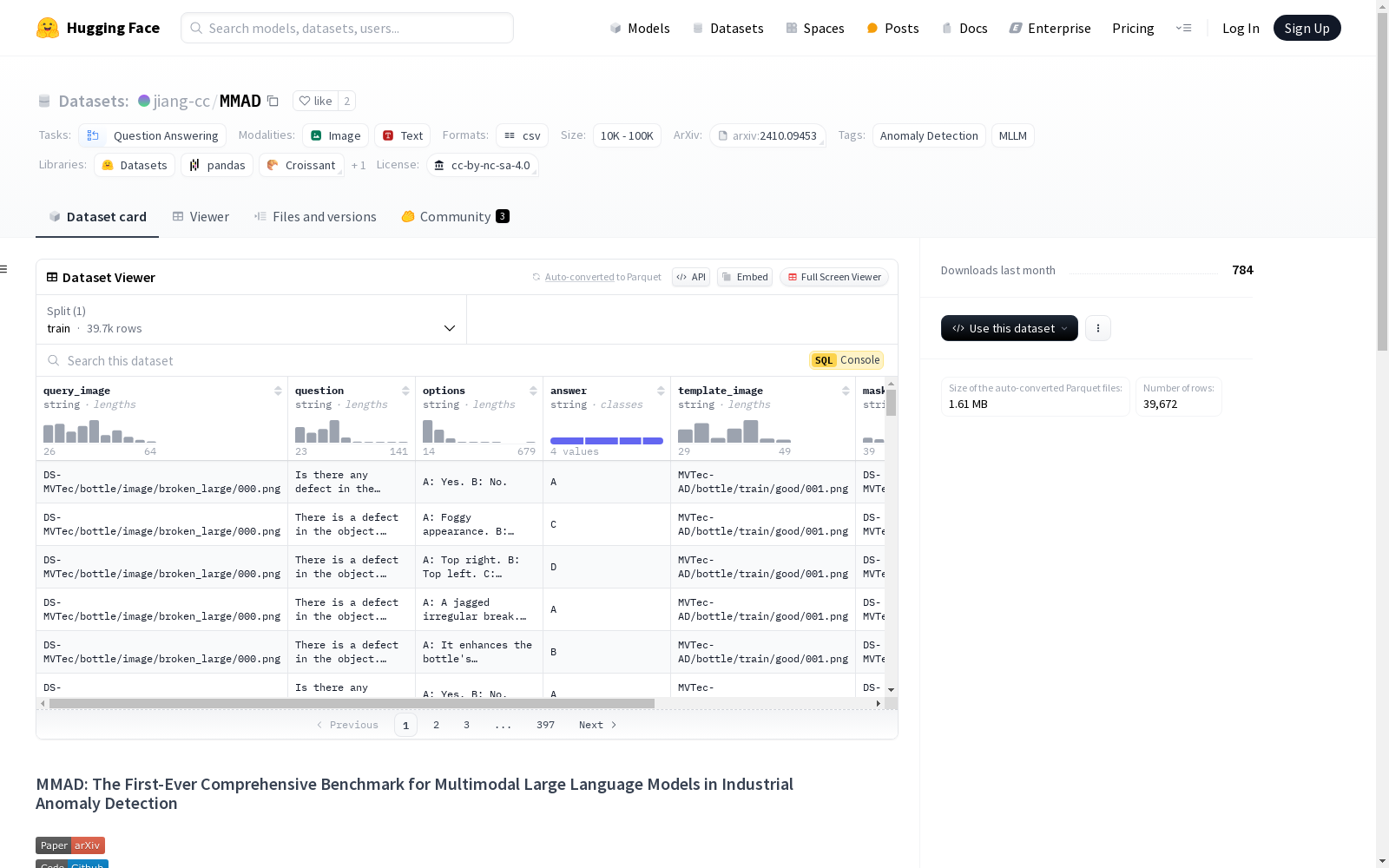Click the Embed button
Screen dimensions: 1389x868
point(745,277)
